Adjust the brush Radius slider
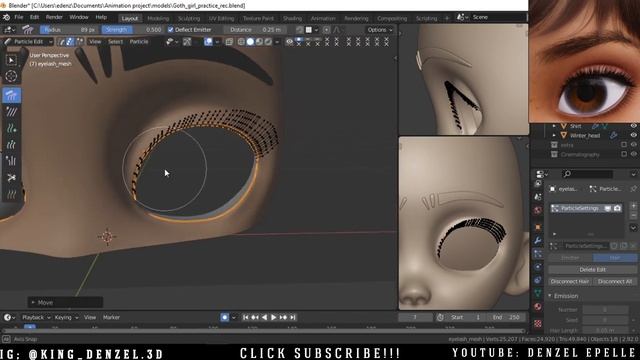This screenshot has width=640, height=360. click(x=69, y=30)
